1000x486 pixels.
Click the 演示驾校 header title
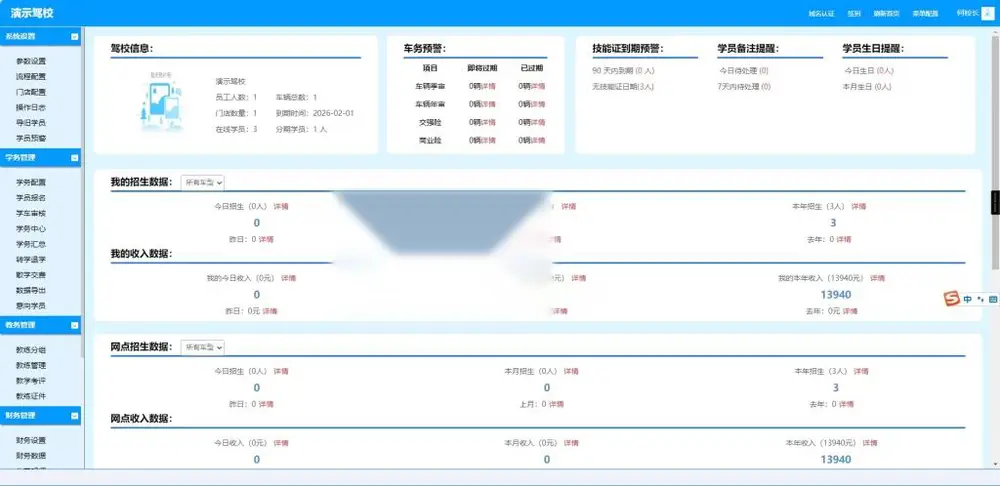(x=32, y=13)
